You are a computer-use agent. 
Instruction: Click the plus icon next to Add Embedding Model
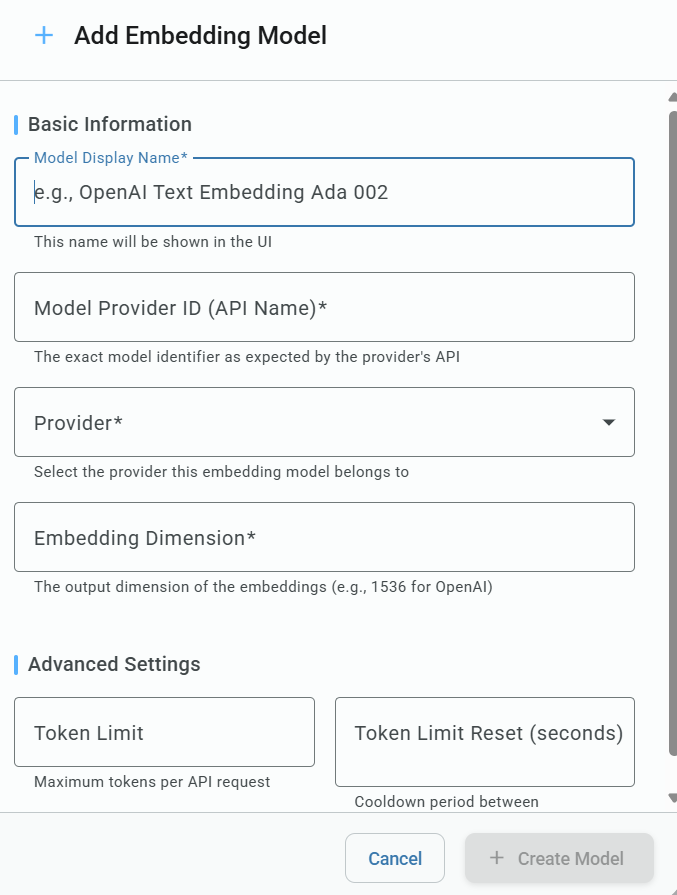click(42, 35)
